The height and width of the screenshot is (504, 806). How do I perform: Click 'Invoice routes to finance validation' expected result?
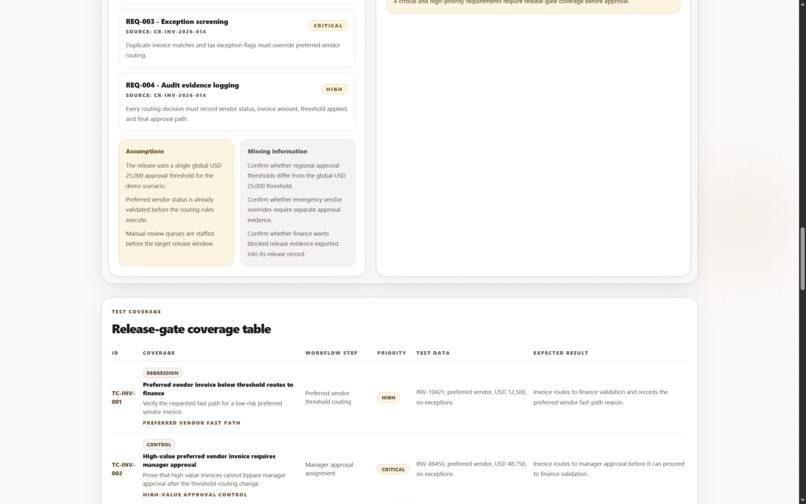point(600,397)
